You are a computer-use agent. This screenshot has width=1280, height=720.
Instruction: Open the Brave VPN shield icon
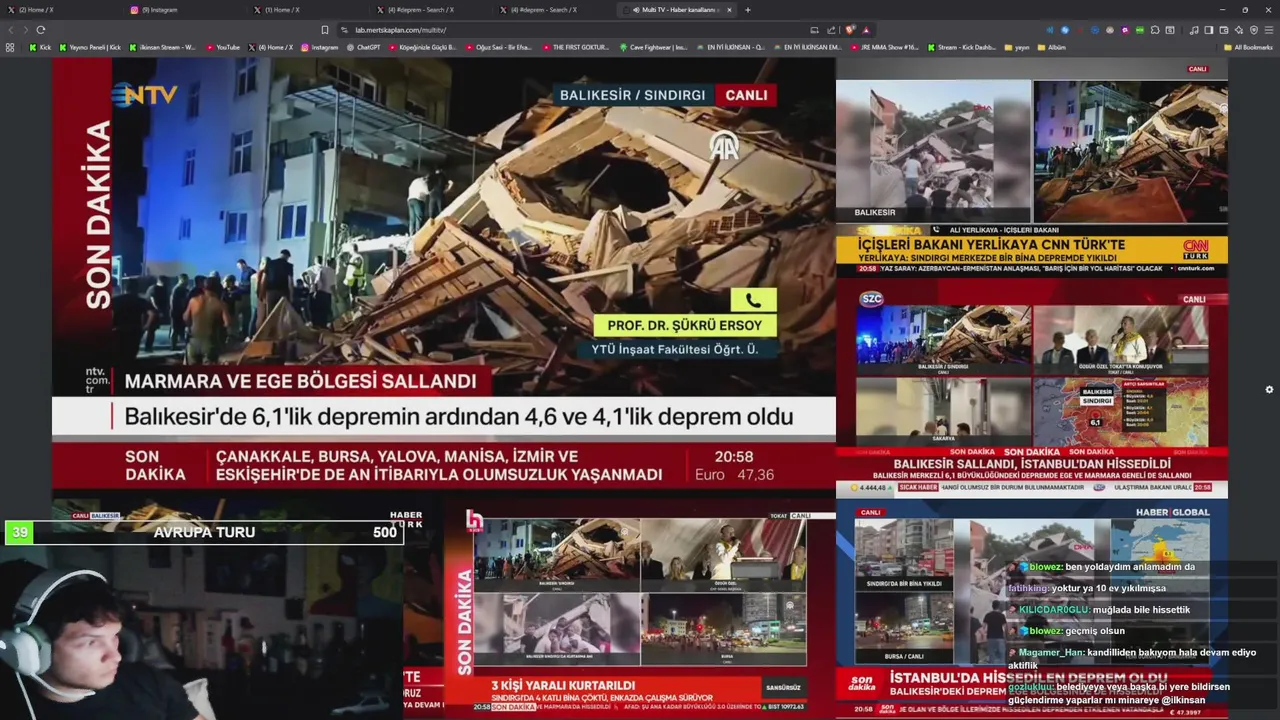1254,30
